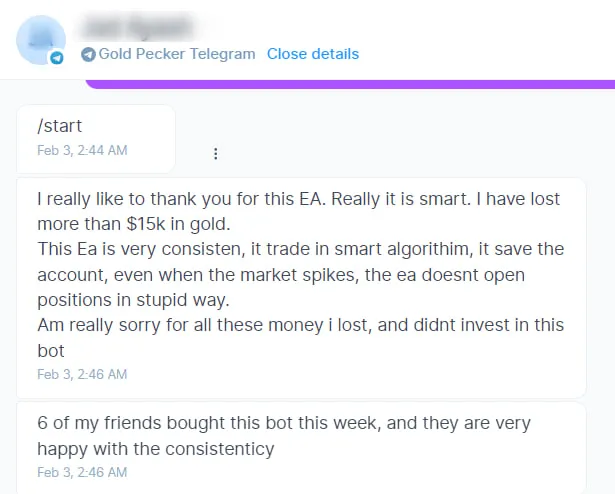Click the timestamp below the friends message
Screen dimensions: 615x494
(82, 472)
